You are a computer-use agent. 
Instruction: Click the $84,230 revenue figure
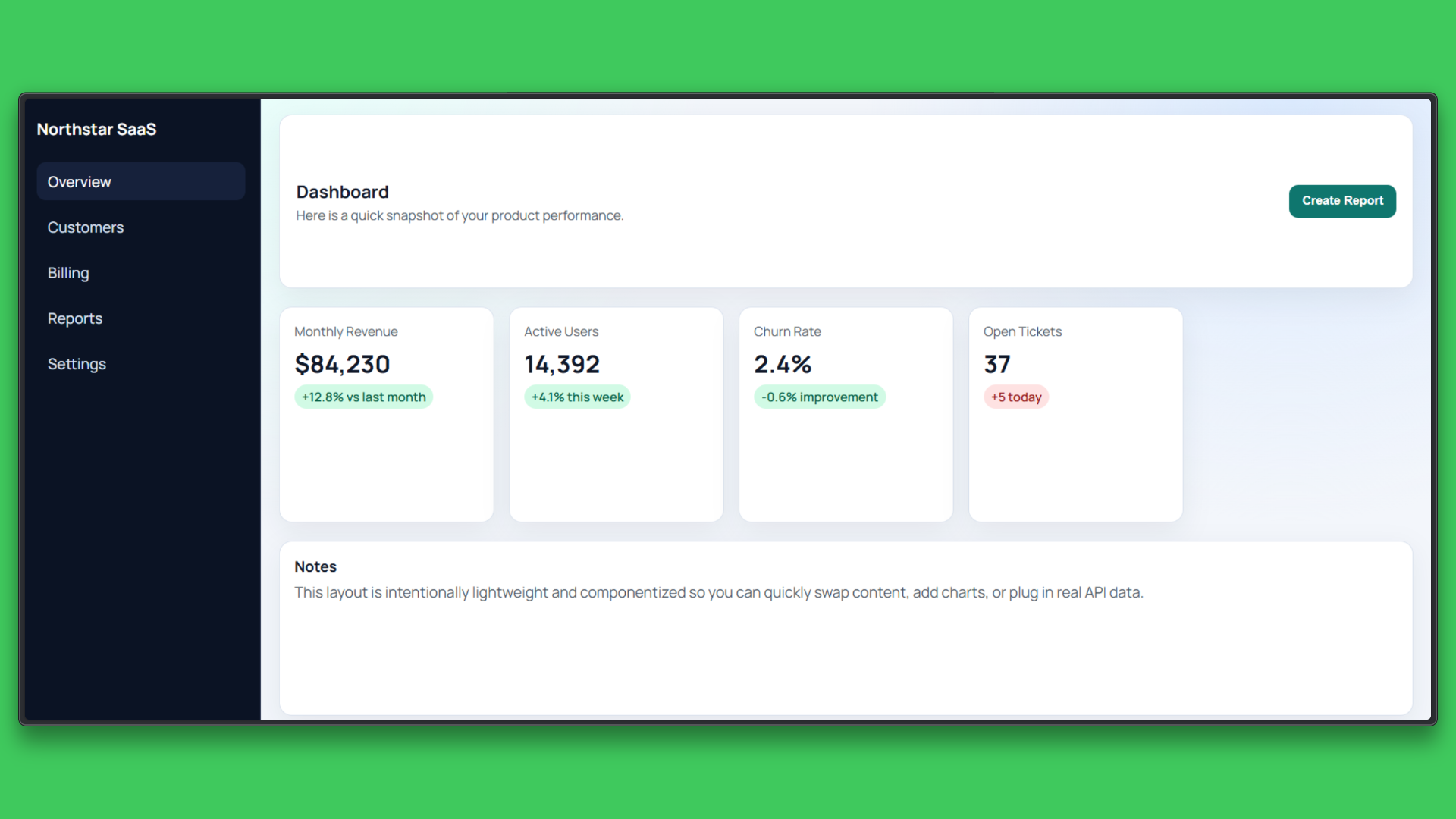click(x=342, y=365)
